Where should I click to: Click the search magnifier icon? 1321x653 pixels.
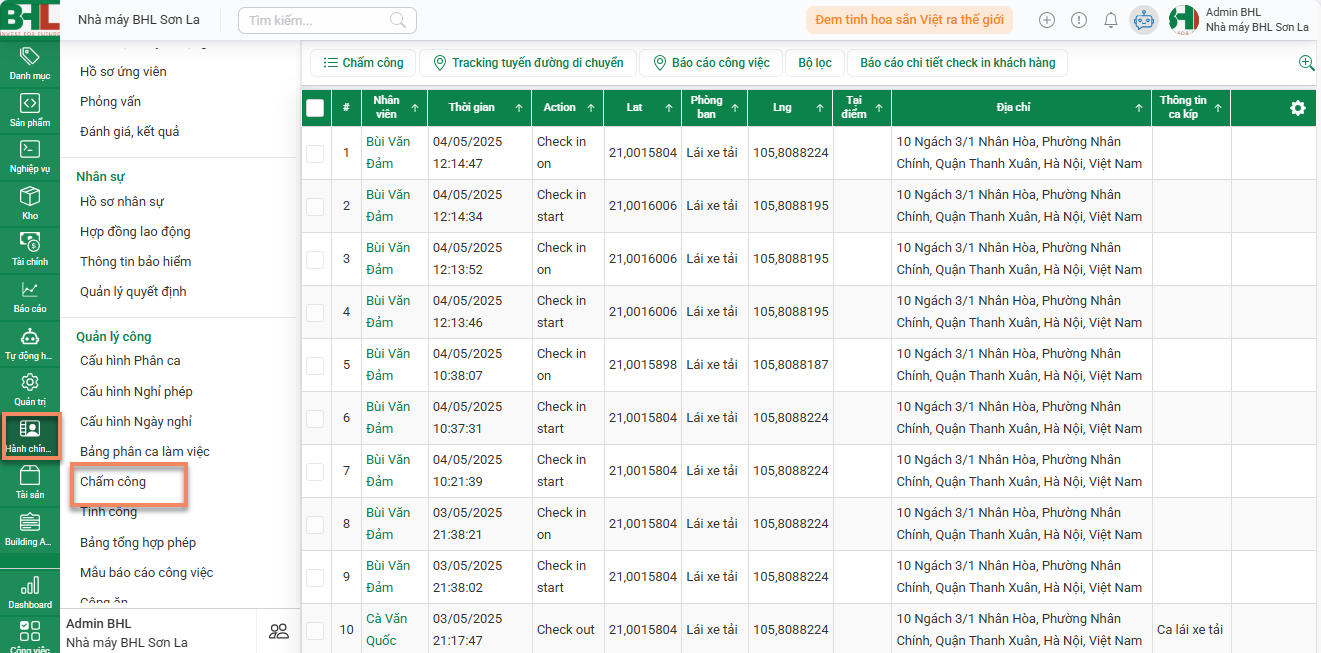point(398,20)
